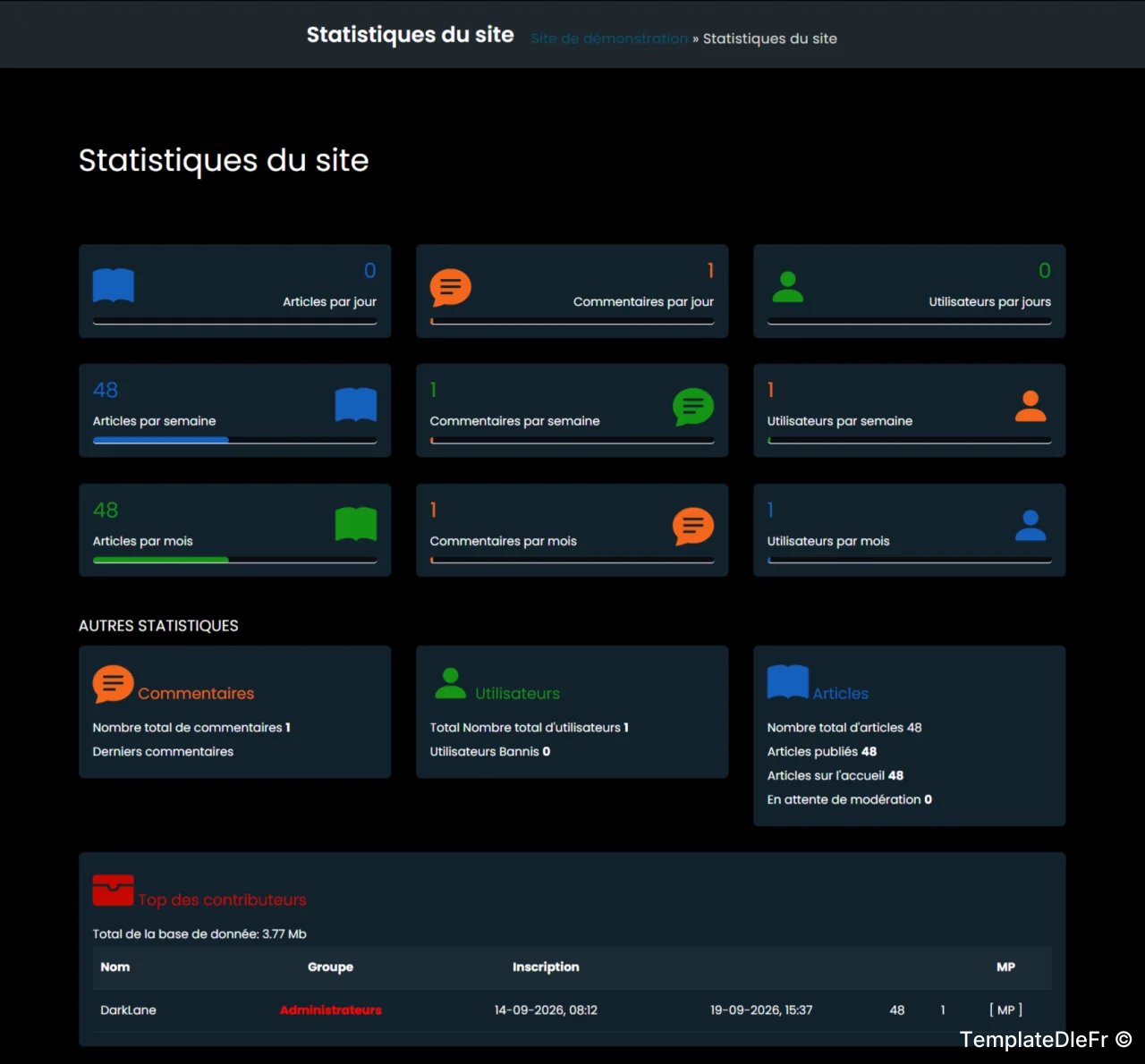Select the Groupe column header

(330, 967)
